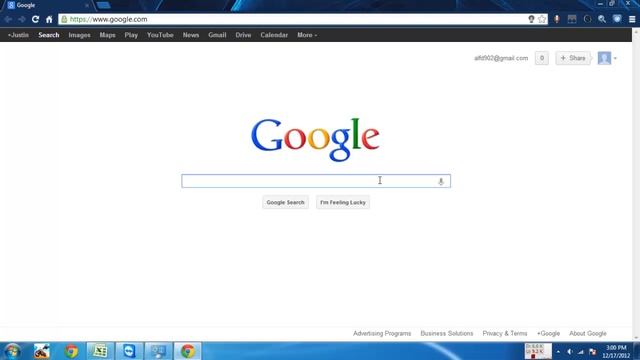Click the network signal tray icon
Viewport: 640px width, 360px height.
(x=581, y=351)
